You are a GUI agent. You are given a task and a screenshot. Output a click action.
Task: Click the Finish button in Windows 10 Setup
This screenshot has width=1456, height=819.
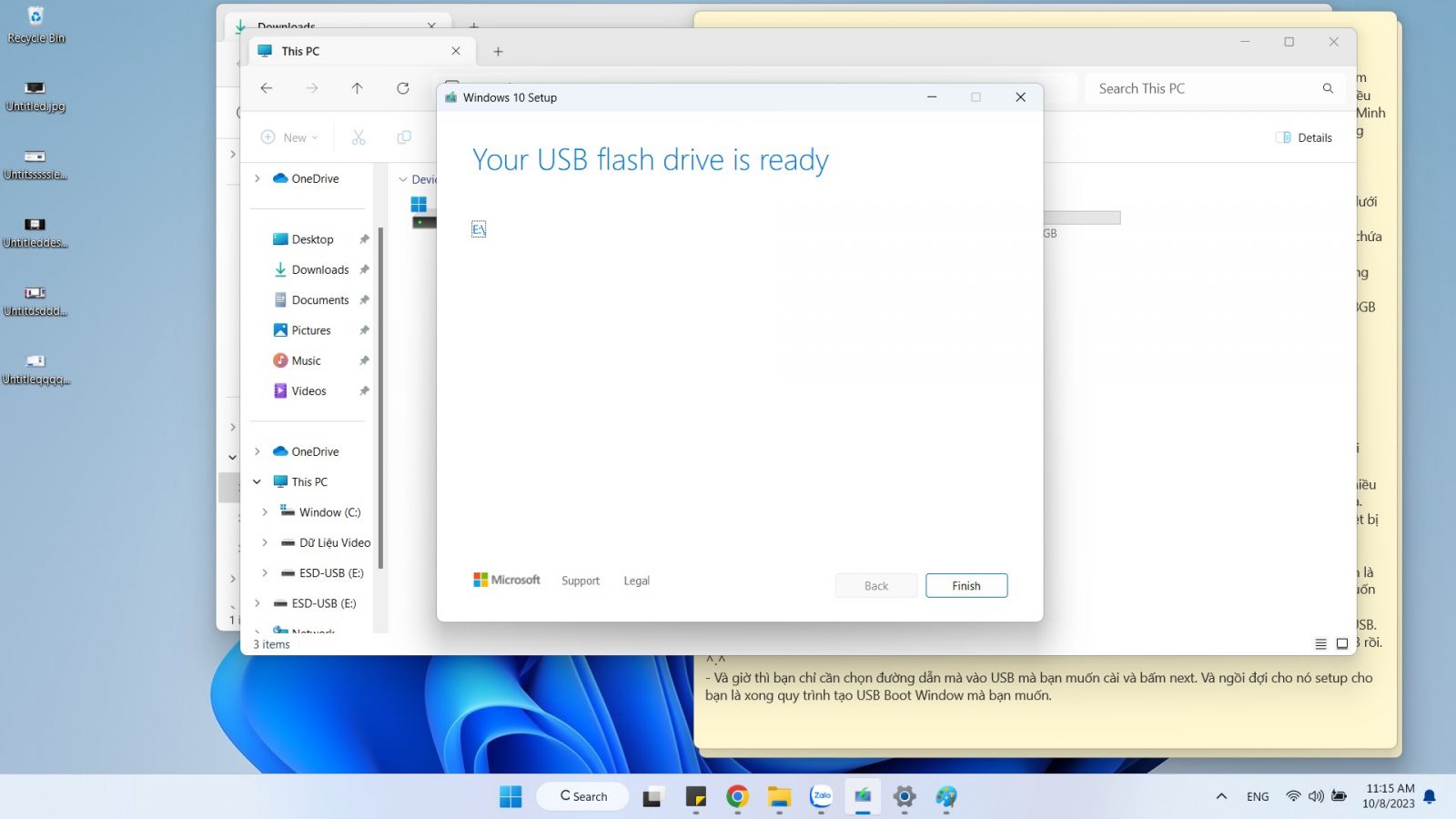click(966, 586)
